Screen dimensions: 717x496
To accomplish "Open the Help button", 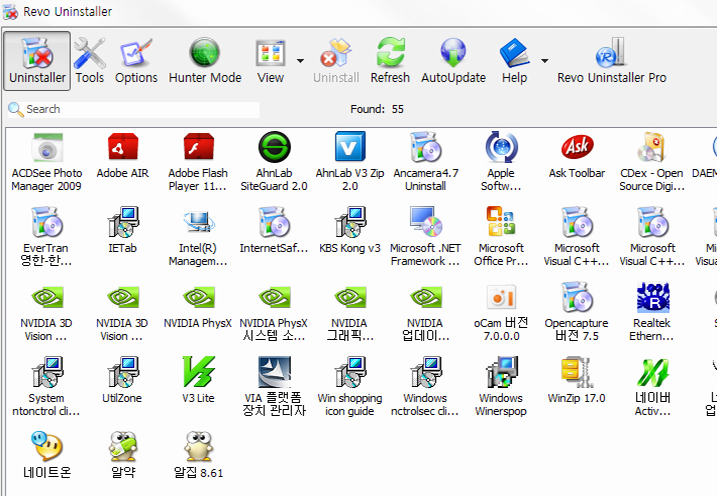I will pyautogui.click(x=514, y=61).
